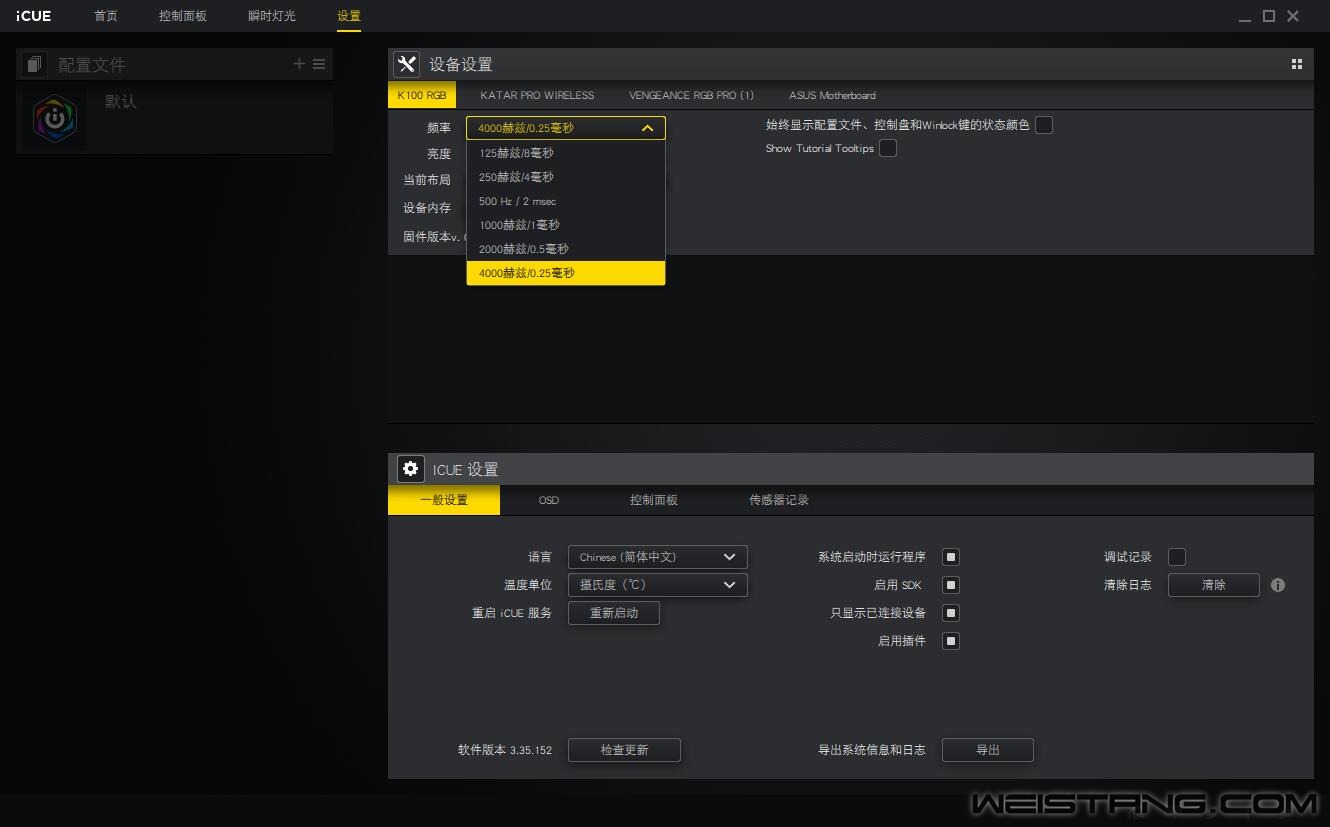The width and height of the screenshot is (1330, 827).
Task: Enable 调试记录 checkbox
Action: tap(1177, 557)
